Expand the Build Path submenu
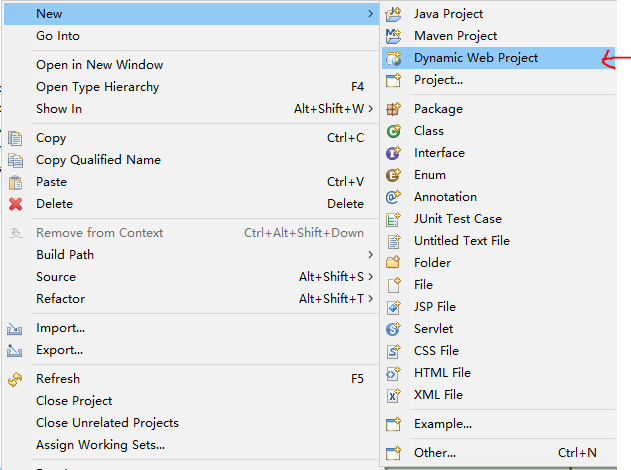Screen dimensions: 631x470 370,255
